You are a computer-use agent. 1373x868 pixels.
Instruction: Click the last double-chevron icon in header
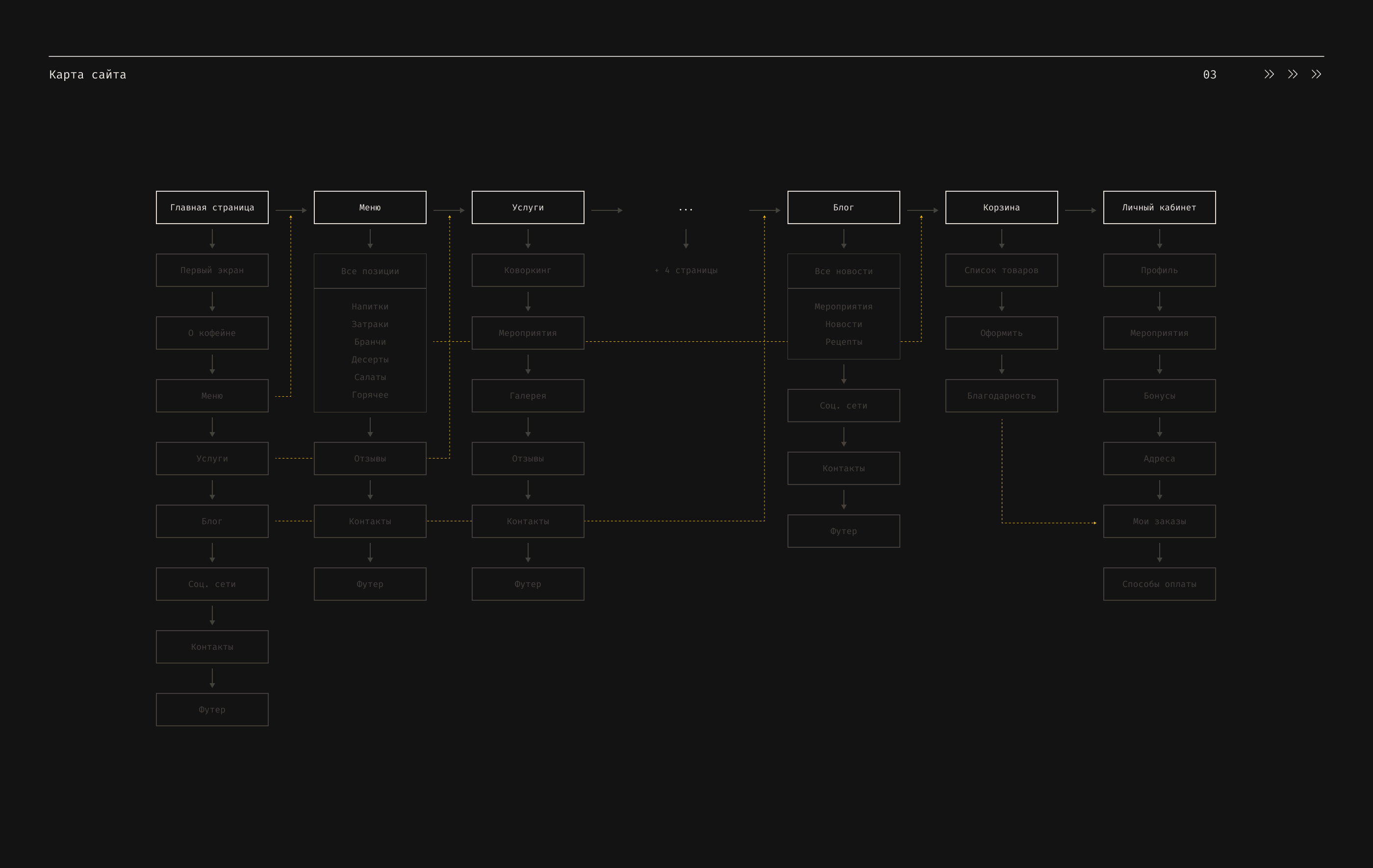(1316, 74)
